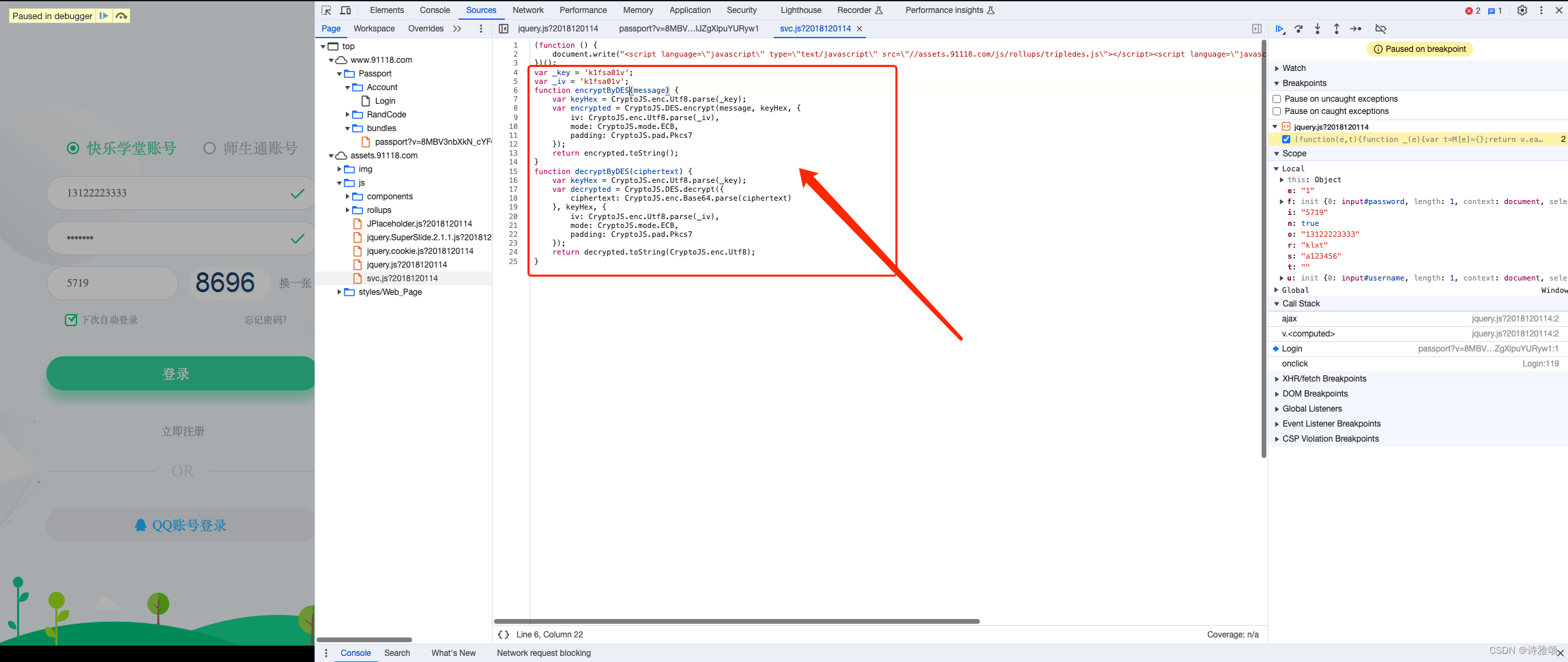Open DevTools settings gear
The image size is (1568, 662).
pos(1522,10)
